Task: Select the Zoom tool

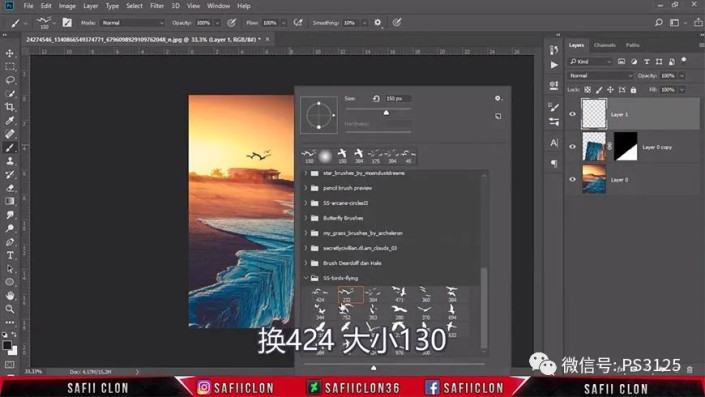Action: (x=9, y=309)
